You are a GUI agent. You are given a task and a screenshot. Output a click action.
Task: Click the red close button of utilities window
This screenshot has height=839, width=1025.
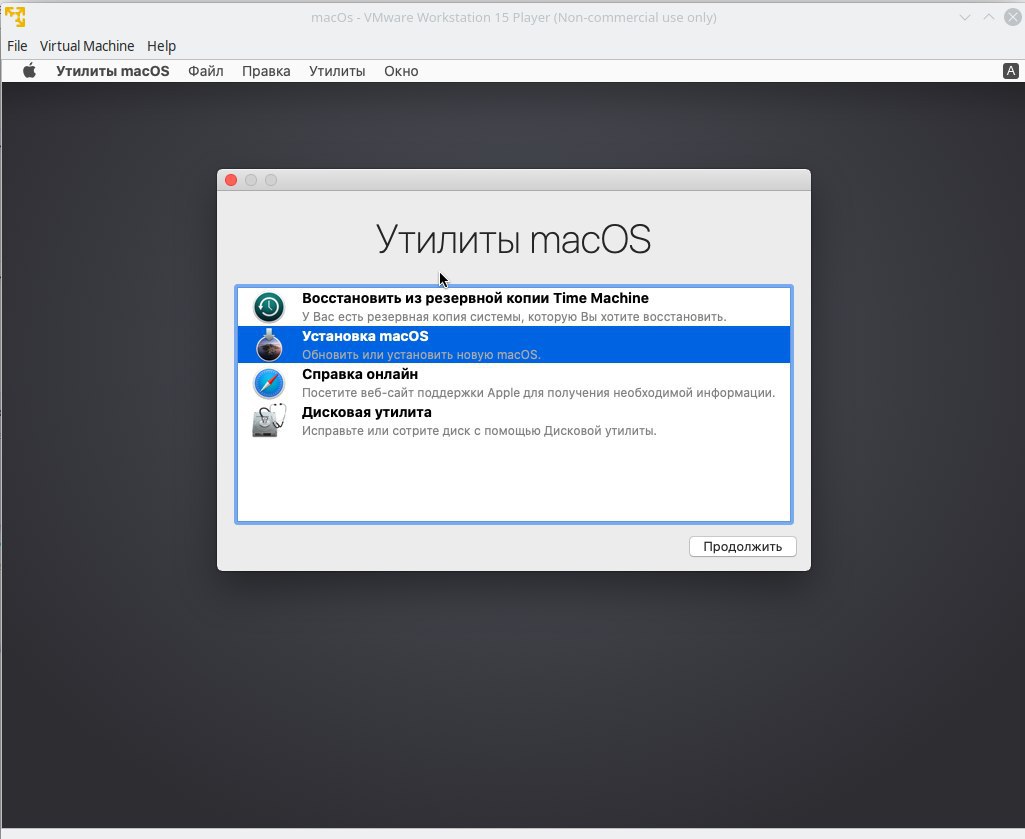tap(231, 180)
